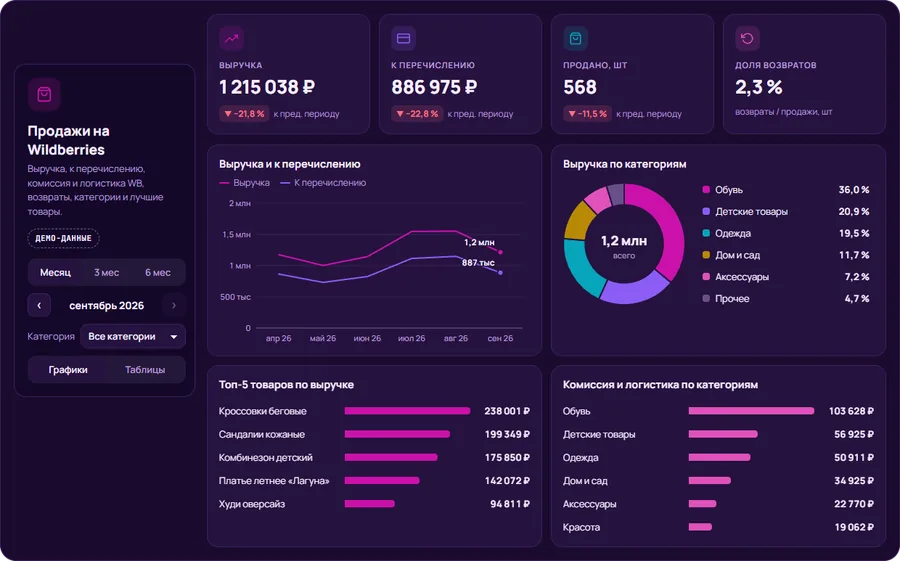This screenshot has width=900, height=561.
Task: Click the Дом и сад legend color swatch
Action: pyautogui.click(x=706, y=255)
